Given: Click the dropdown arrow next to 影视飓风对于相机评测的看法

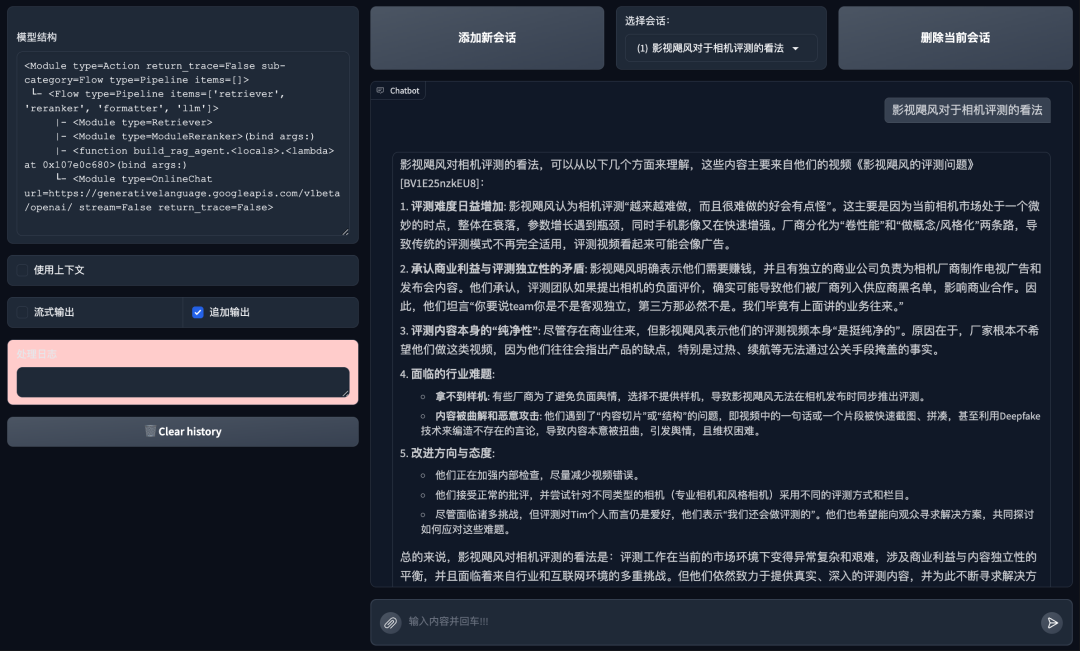Looking at the screenshot, I should (796, 48).
